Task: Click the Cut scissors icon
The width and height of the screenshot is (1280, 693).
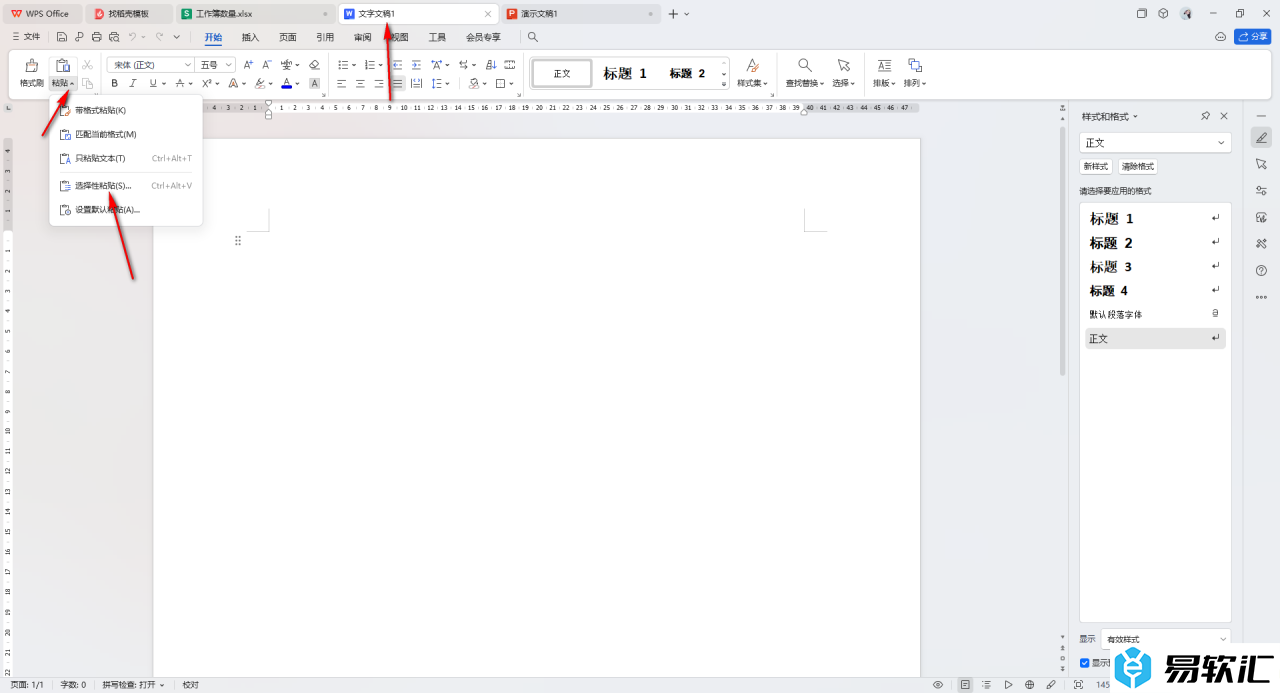Action: (87, 64)
